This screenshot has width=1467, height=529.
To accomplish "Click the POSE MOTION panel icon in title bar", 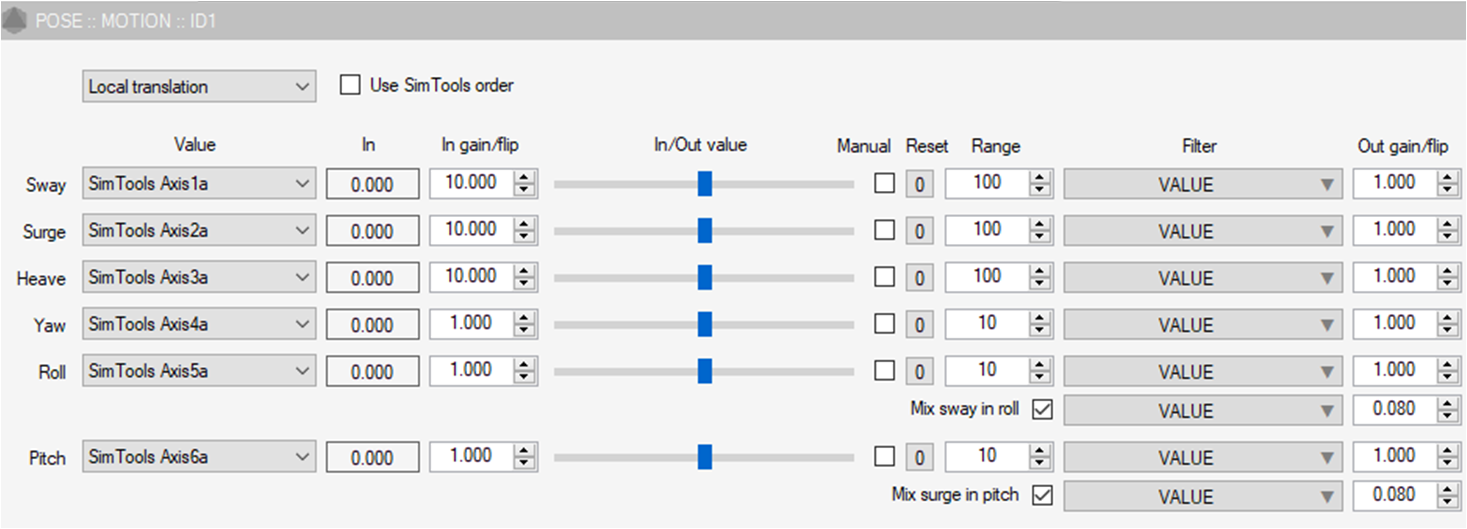I will pos(14,20).
